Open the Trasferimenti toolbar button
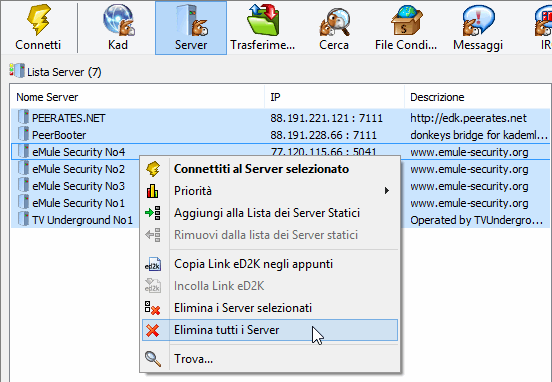 (263, 27)
